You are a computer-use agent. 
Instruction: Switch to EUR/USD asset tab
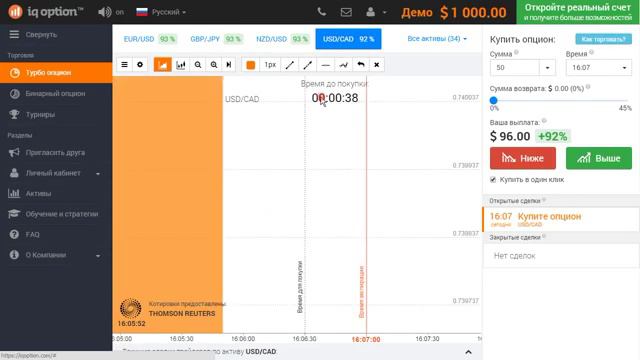tap(150, 39)
